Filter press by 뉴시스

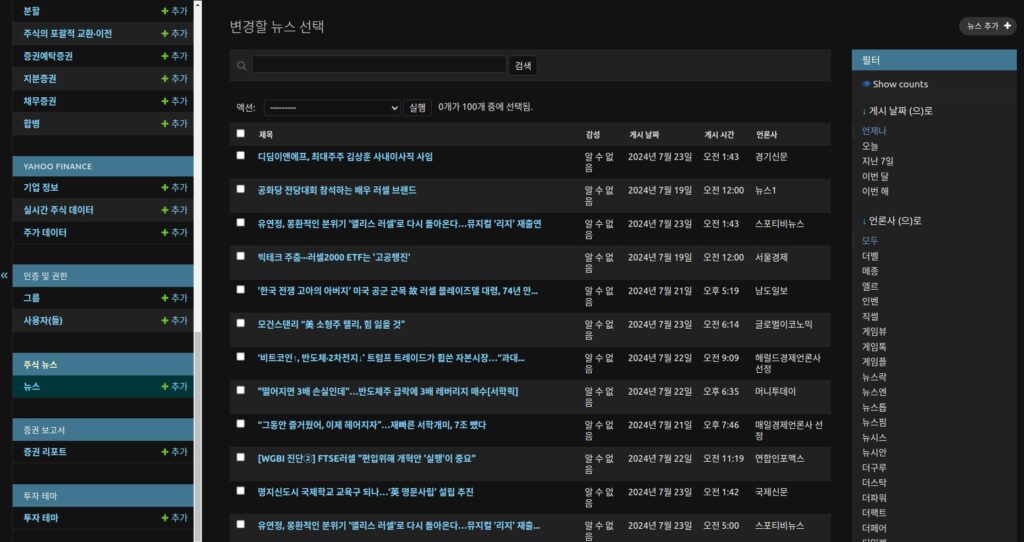874,438
